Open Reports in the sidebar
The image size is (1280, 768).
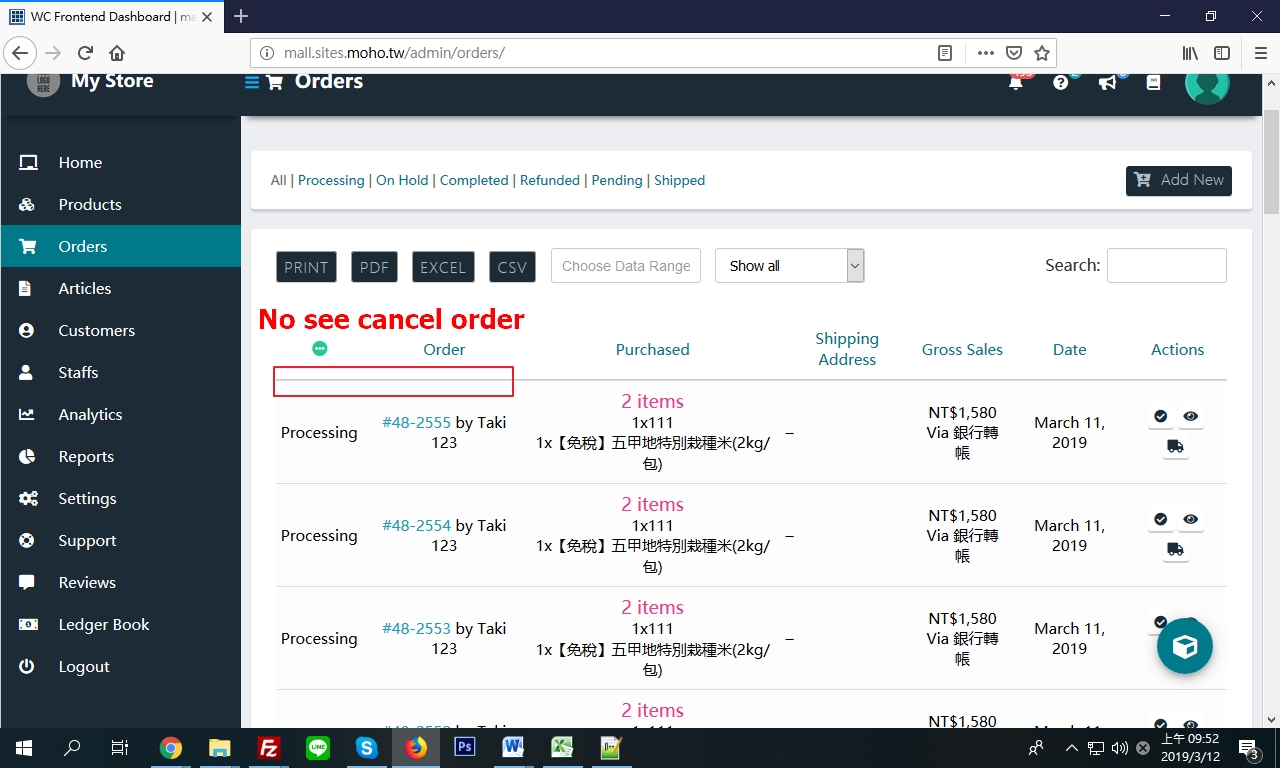[x=121, y=457]
